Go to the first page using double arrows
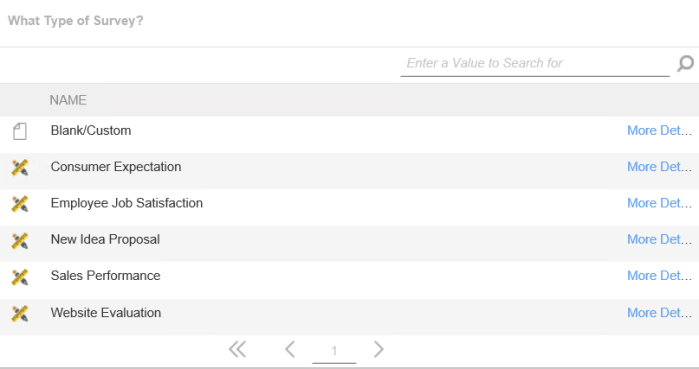The height and width of the screenshot is (369, 699). (x=237, y=349)
